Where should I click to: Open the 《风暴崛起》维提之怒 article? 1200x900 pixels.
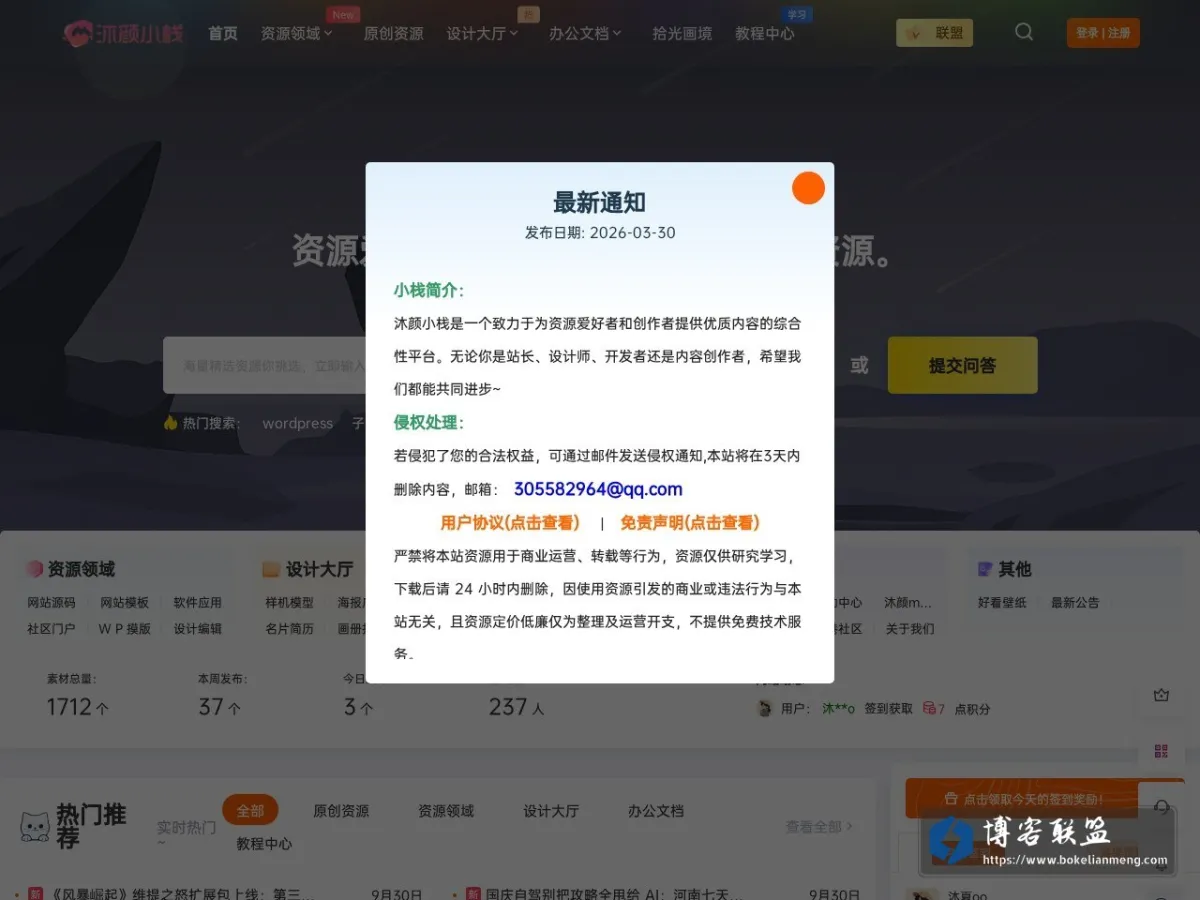coord(182,893)
